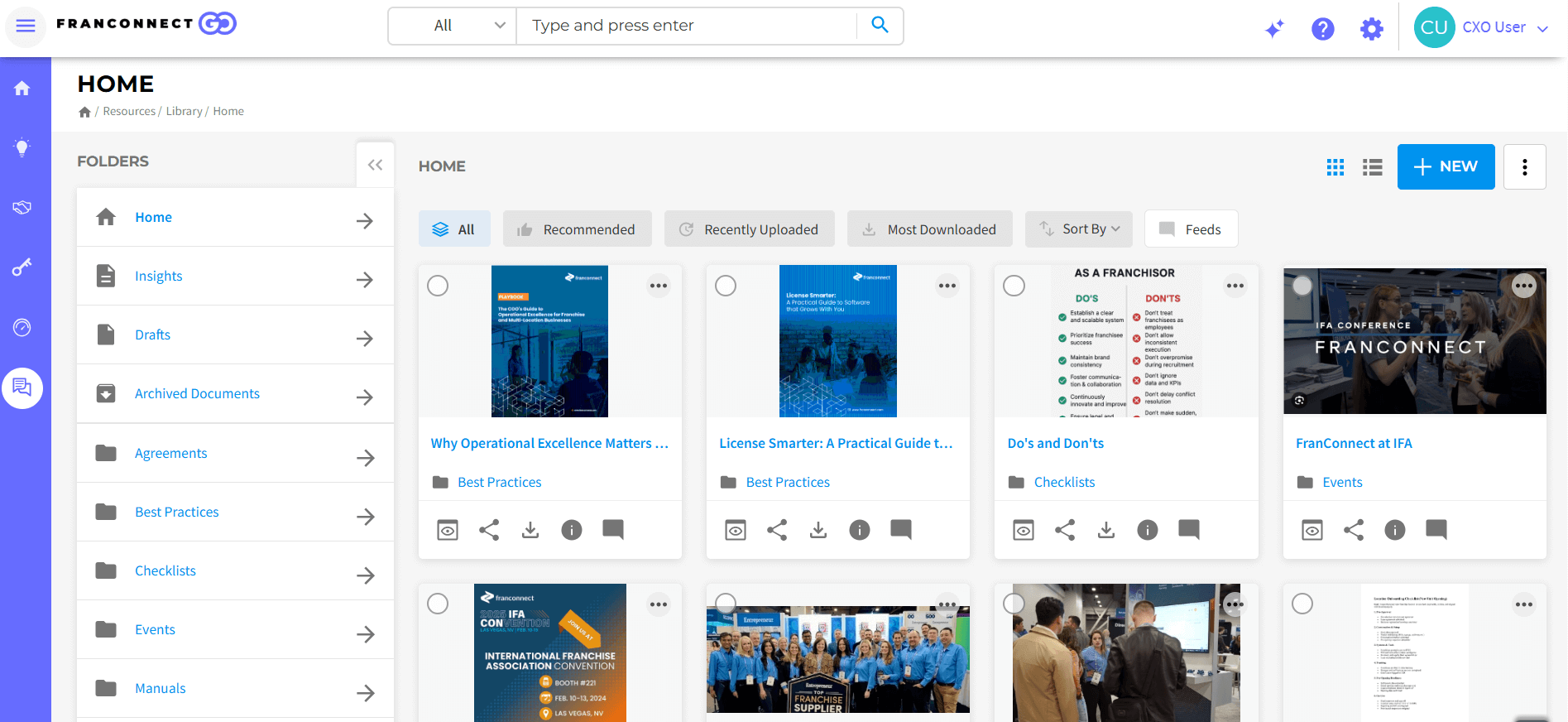Open comments on FranConnect at IFA
This screenshot has width=1568, height=722.
[1436, 530]
